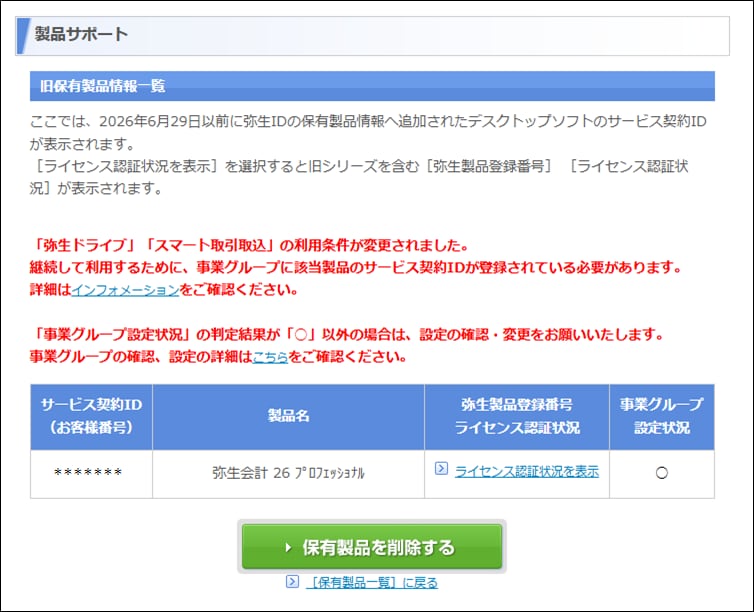754x612 pixels.
Task: Click the arrow icon beside ライセンス認証状況を表示
Action: click(441, 468)
